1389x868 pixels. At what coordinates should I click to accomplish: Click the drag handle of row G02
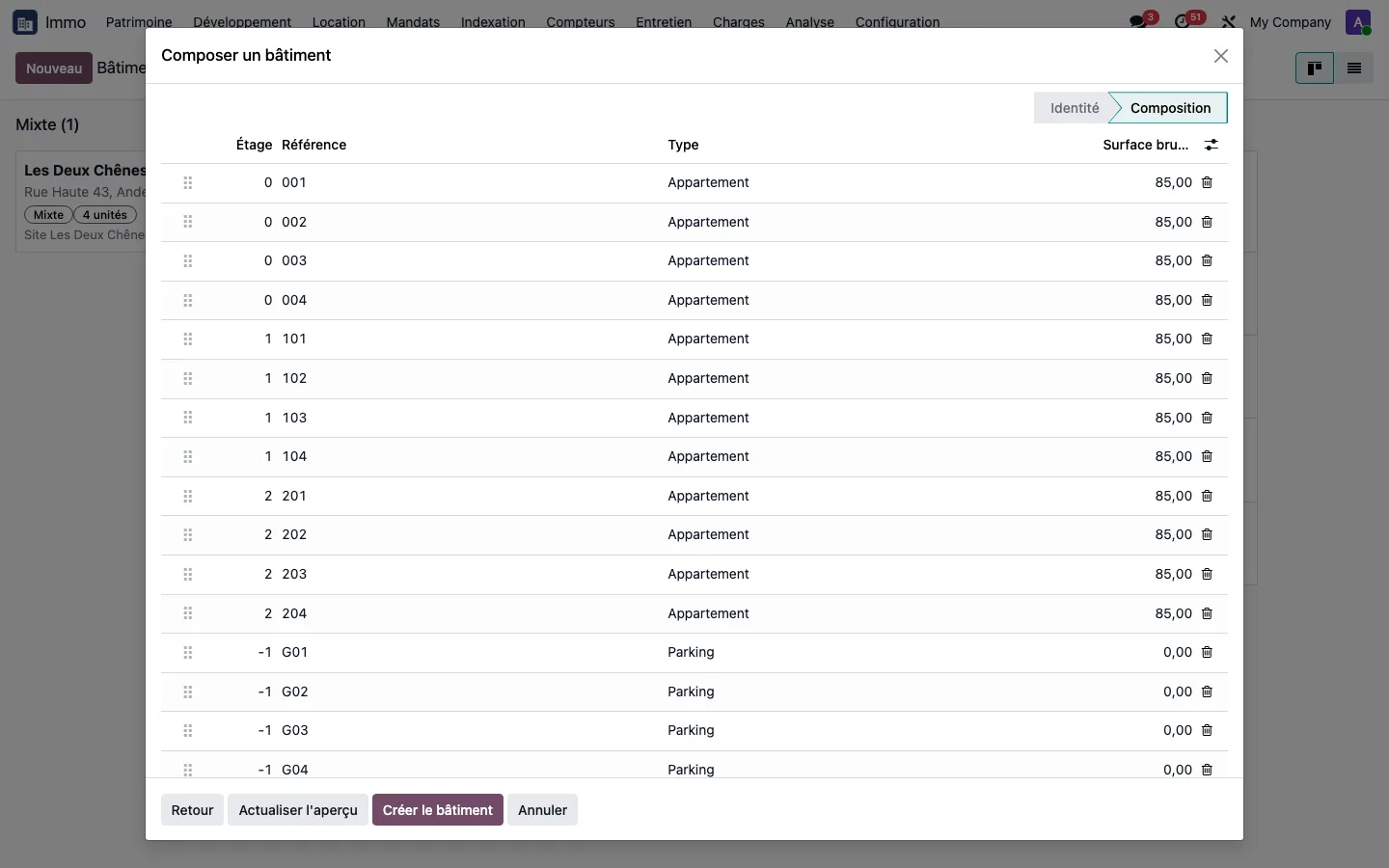pyautogui.click(x=188, y=692)
